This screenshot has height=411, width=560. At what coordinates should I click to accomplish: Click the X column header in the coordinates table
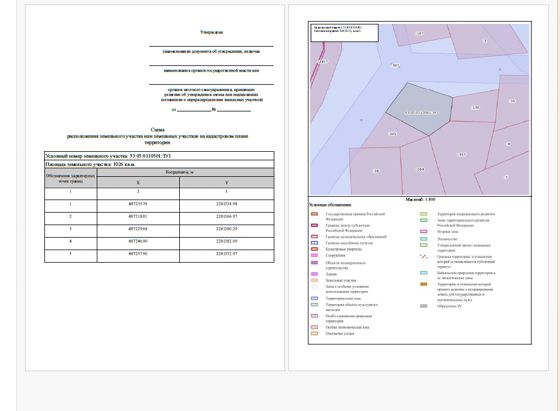pos(138,182)
